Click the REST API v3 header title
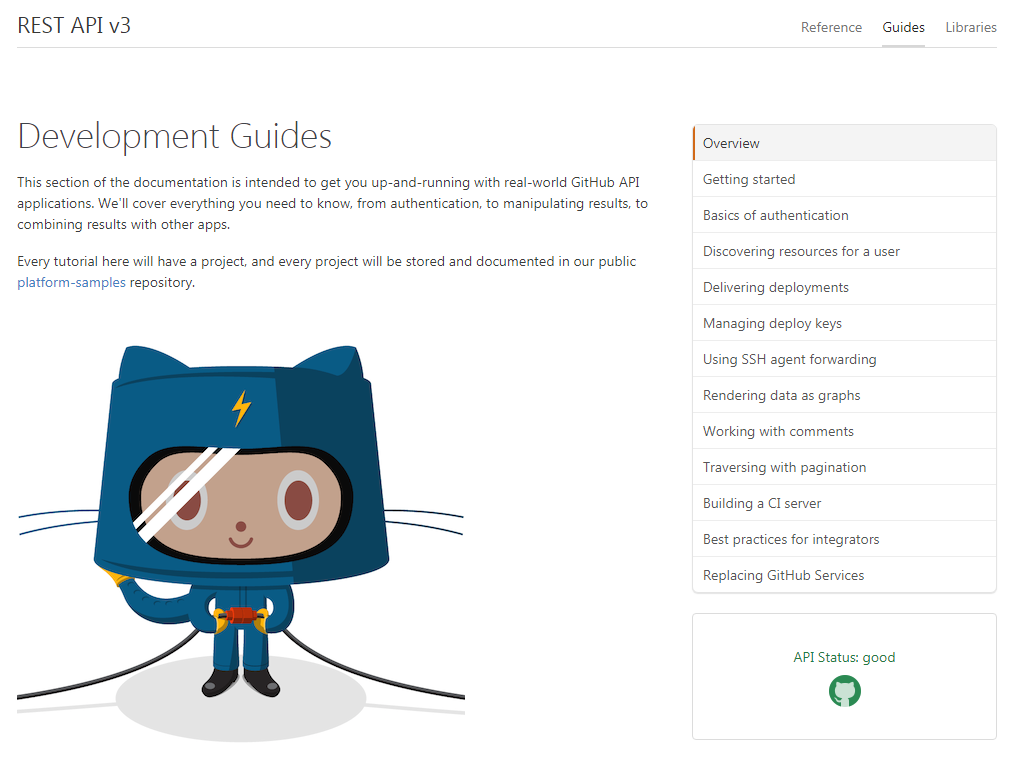This screenshot has width=1013, height=767. pos(74,24)
